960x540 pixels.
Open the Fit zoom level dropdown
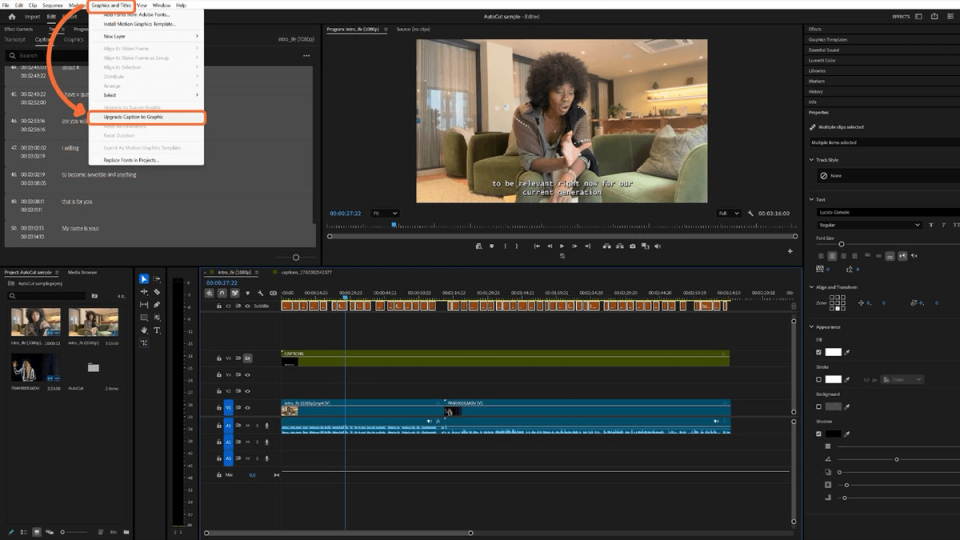tap(385, 213)
